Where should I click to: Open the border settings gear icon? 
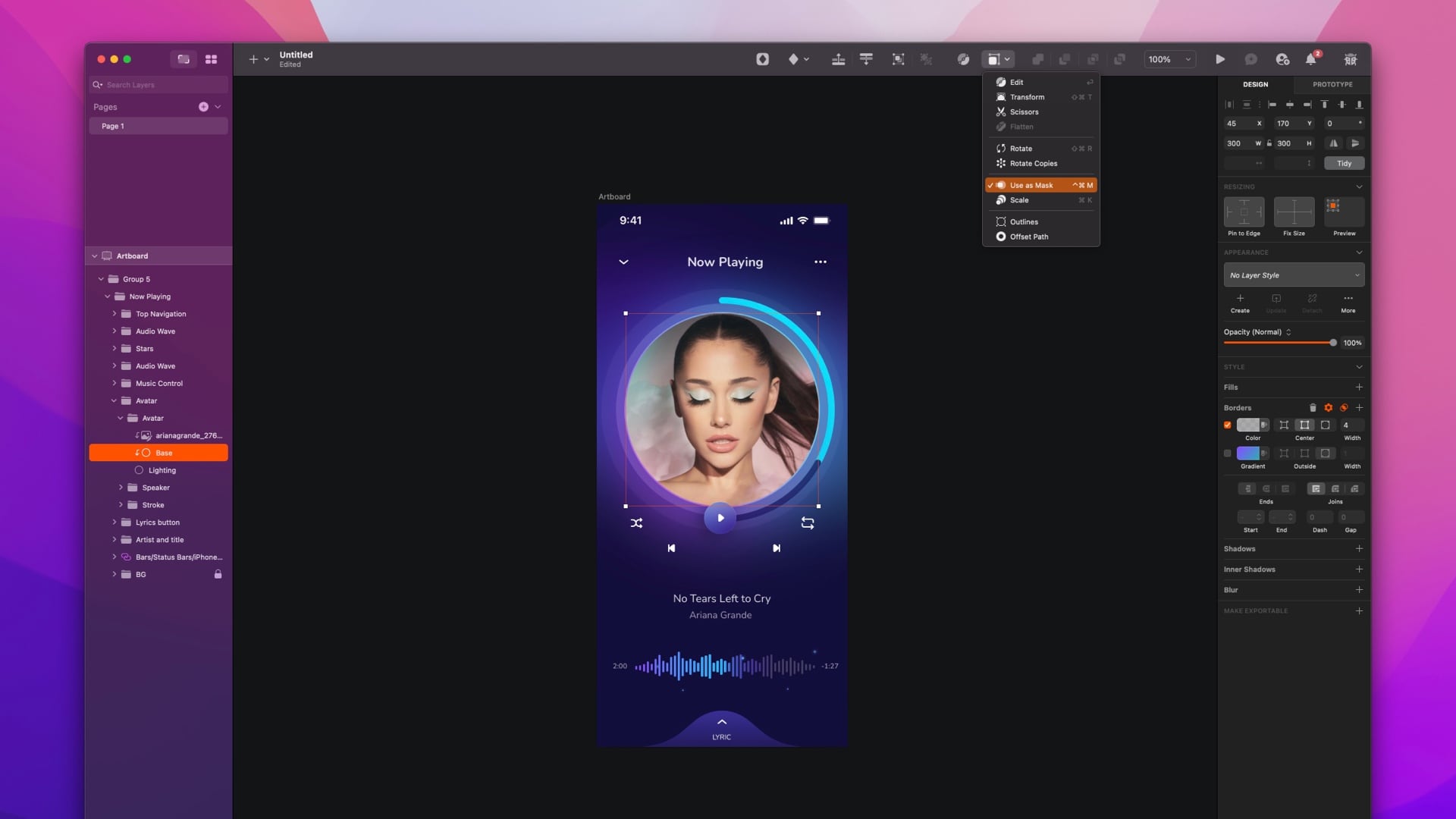pos(1329,407)
